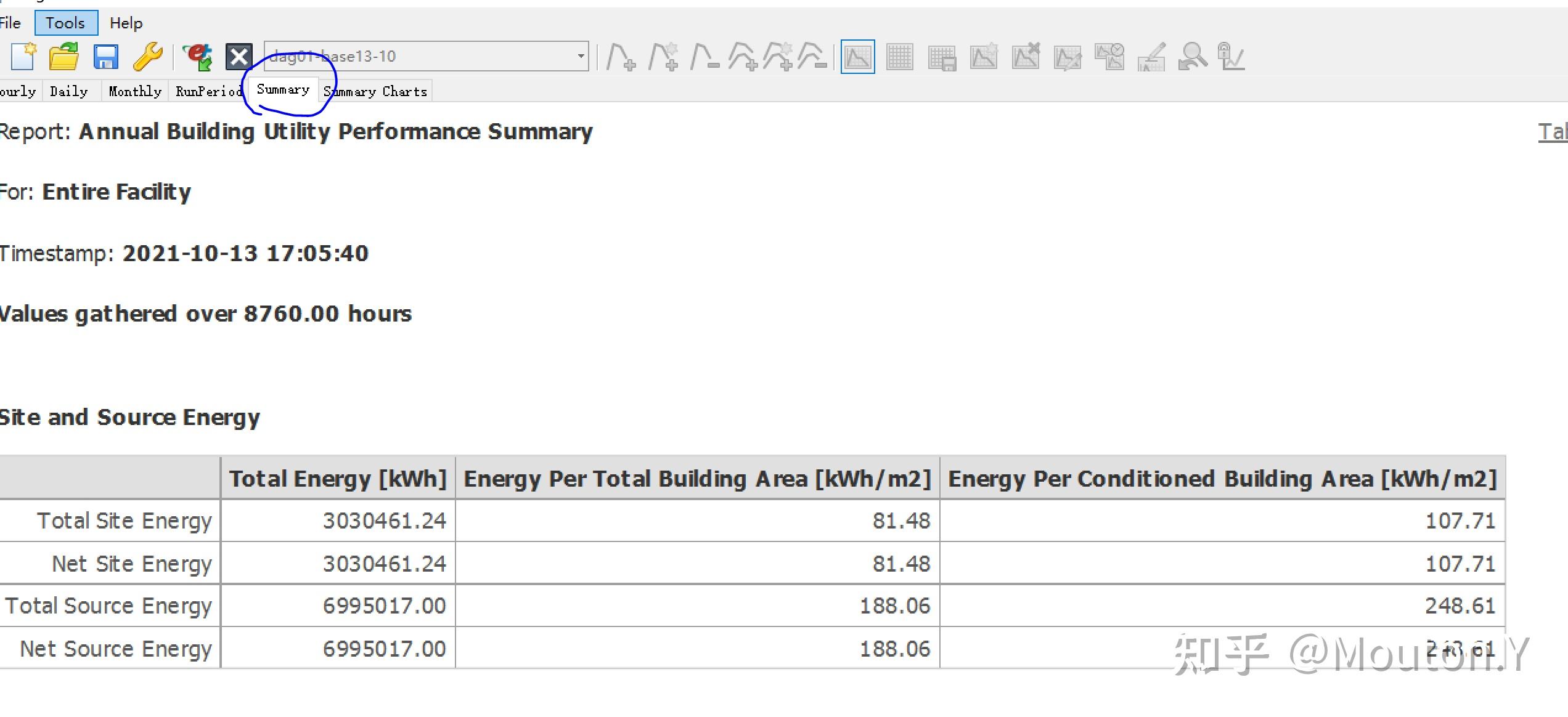This screenshot has height=717, width=1568.
Task: Select the highlighted chart view icon
Action: point(857,57)
